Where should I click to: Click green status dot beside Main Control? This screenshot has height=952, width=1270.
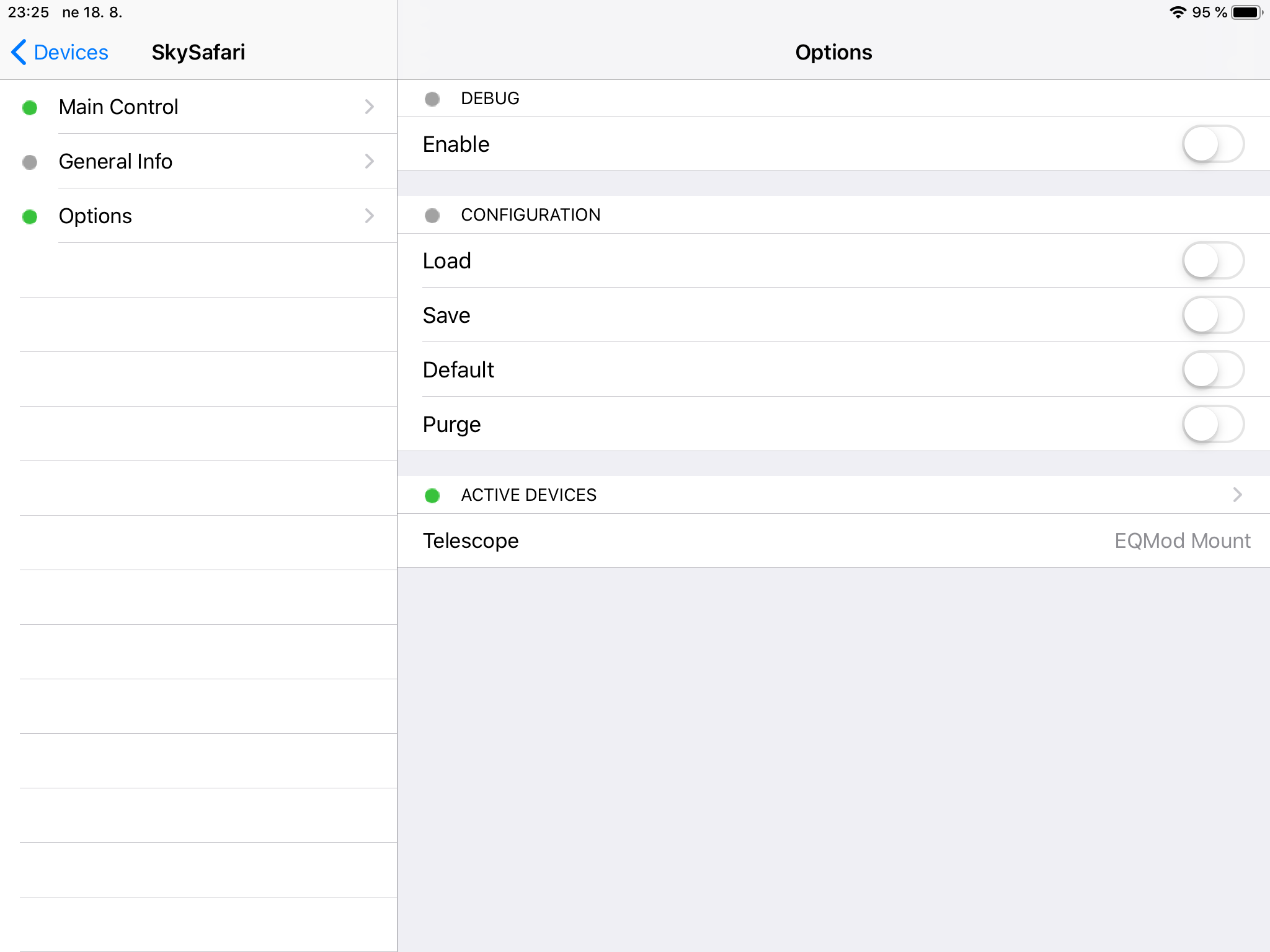click(29, 108)
